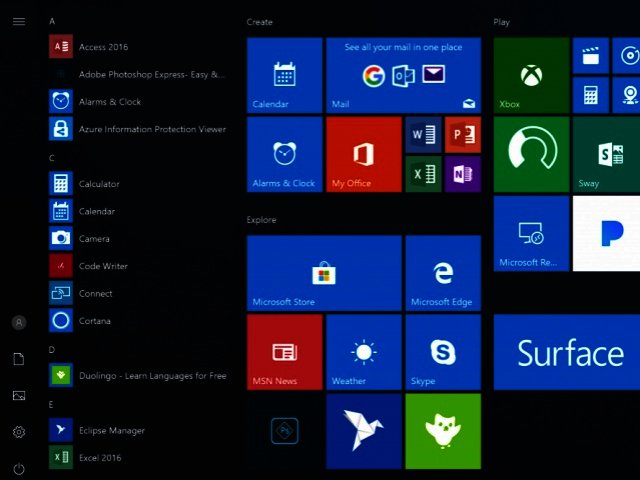This screenshot has width=640, height=480.
Task: Launch PowerPoint from the small tile
Action: [x=463, y=135]
